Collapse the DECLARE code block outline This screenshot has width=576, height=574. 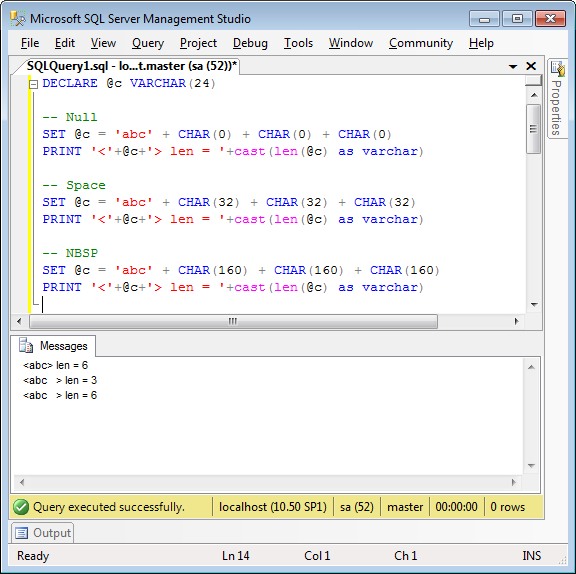coord(33,84)
